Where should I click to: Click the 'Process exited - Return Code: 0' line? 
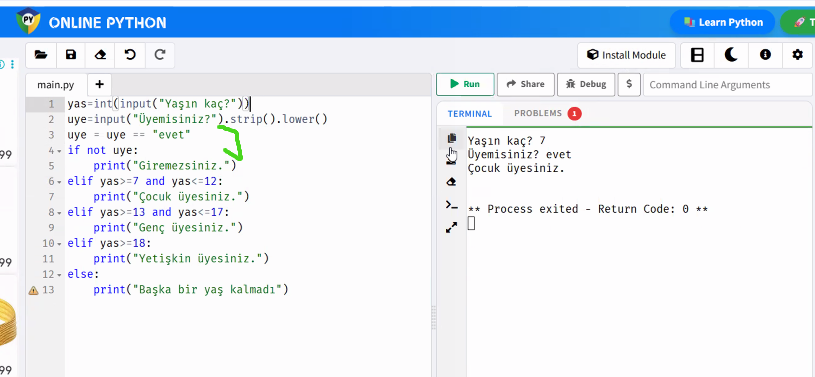(588, 209)
